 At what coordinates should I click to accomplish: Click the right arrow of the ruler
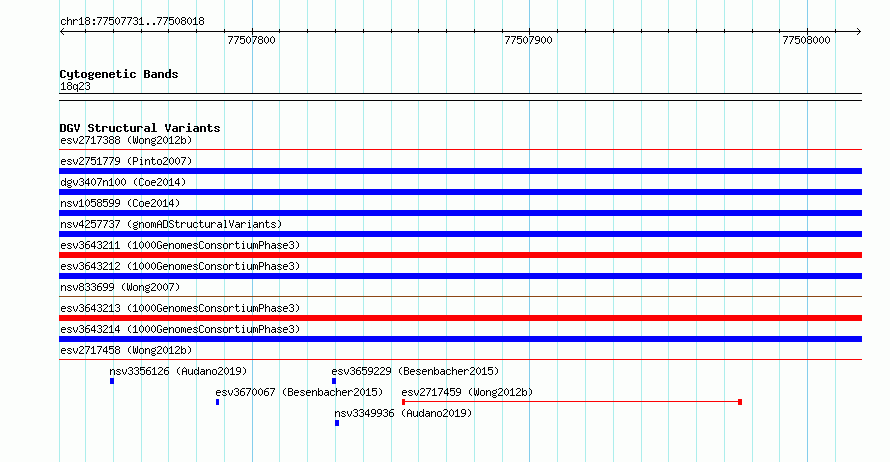pos(859,31)
